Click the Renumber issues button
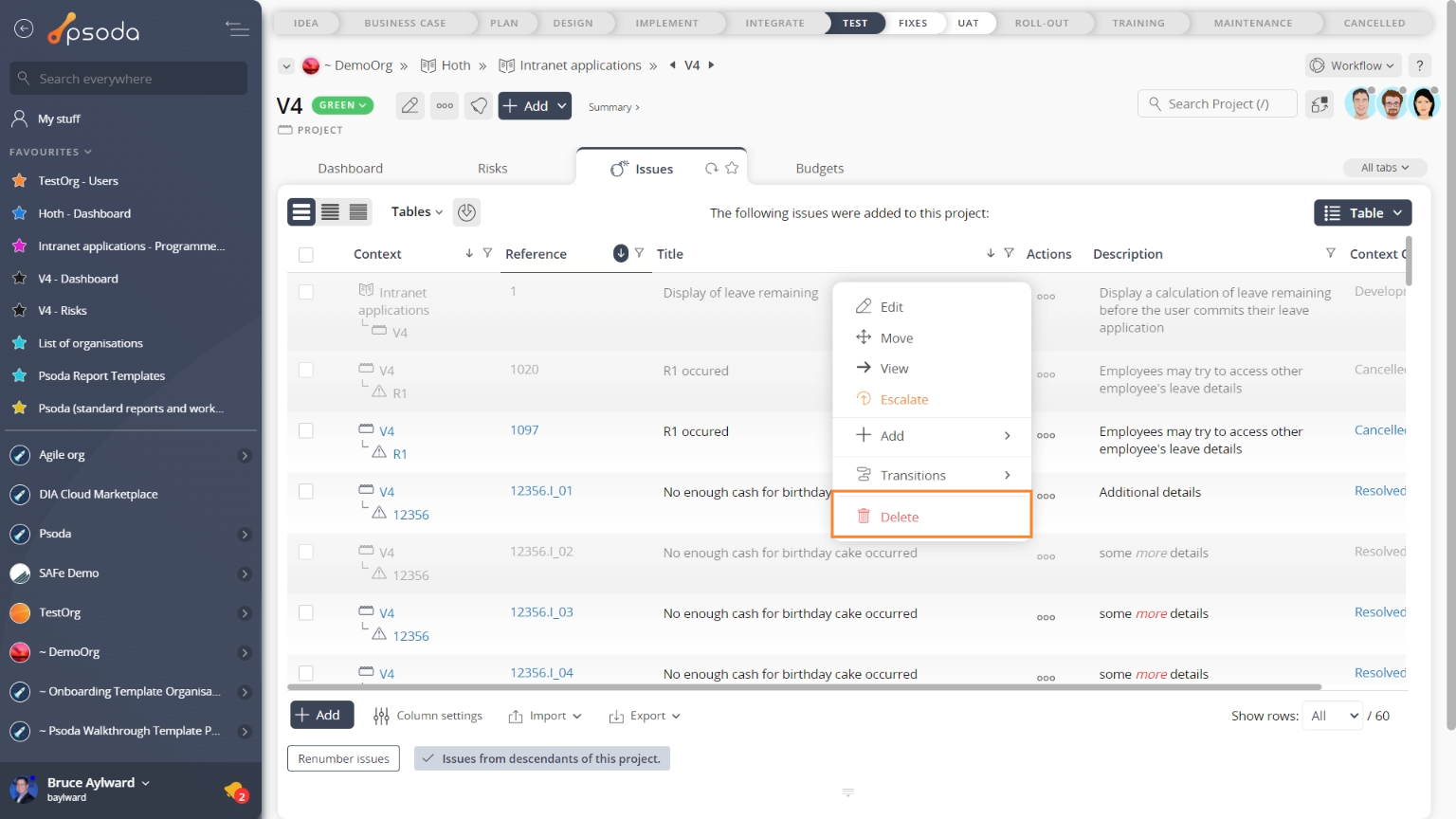 (343, 758)
